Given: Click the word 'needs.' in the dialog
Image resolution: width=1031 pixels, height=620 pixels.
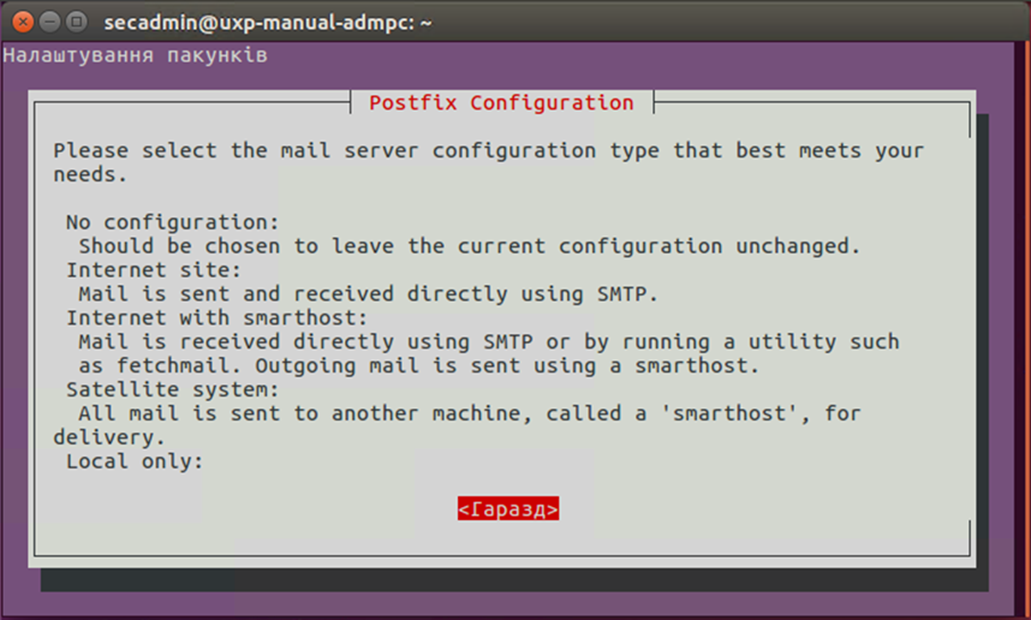Looking at the screenshot, I should [x=90, y=175].
